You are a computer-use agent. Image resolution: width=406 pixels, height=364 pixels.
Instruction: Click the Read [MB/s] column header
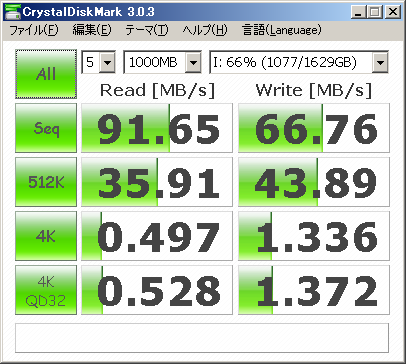click(x=157, y=90)
